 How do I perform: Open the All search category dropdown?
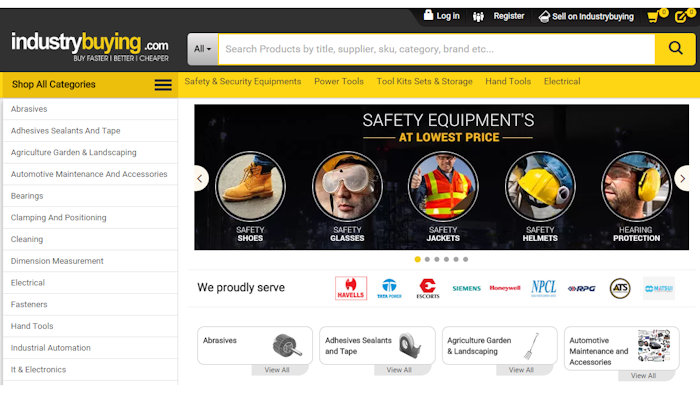coord(203,49)
